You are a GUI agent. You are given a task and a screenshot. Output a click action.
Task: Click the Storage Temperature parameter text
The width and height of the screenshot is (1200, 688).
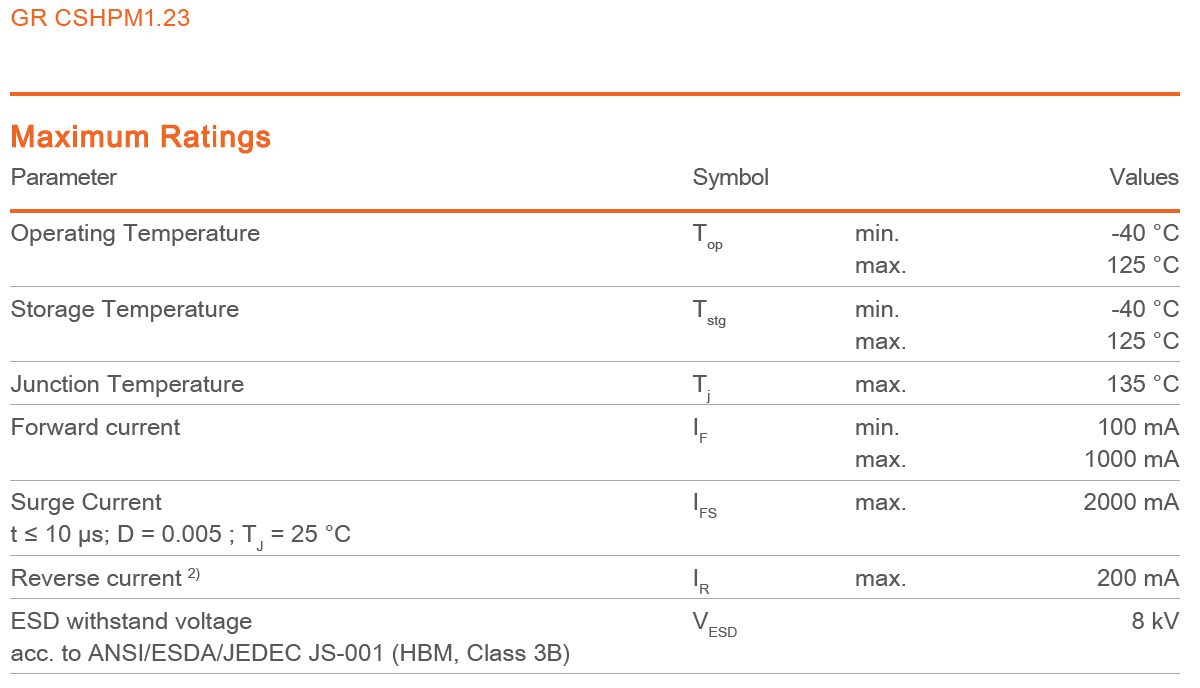tap(125, 310)
